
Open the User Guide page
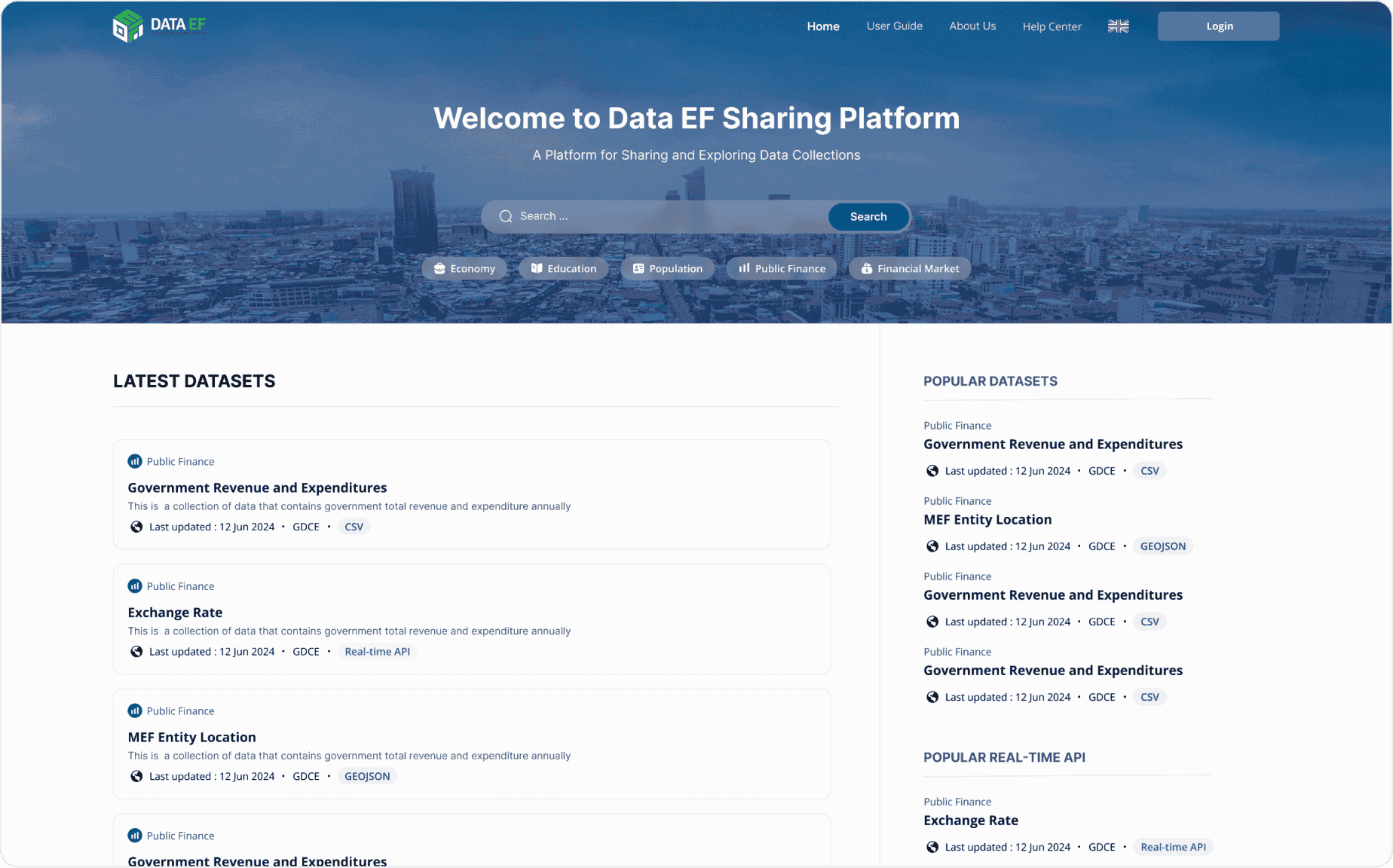coord(895,26)
